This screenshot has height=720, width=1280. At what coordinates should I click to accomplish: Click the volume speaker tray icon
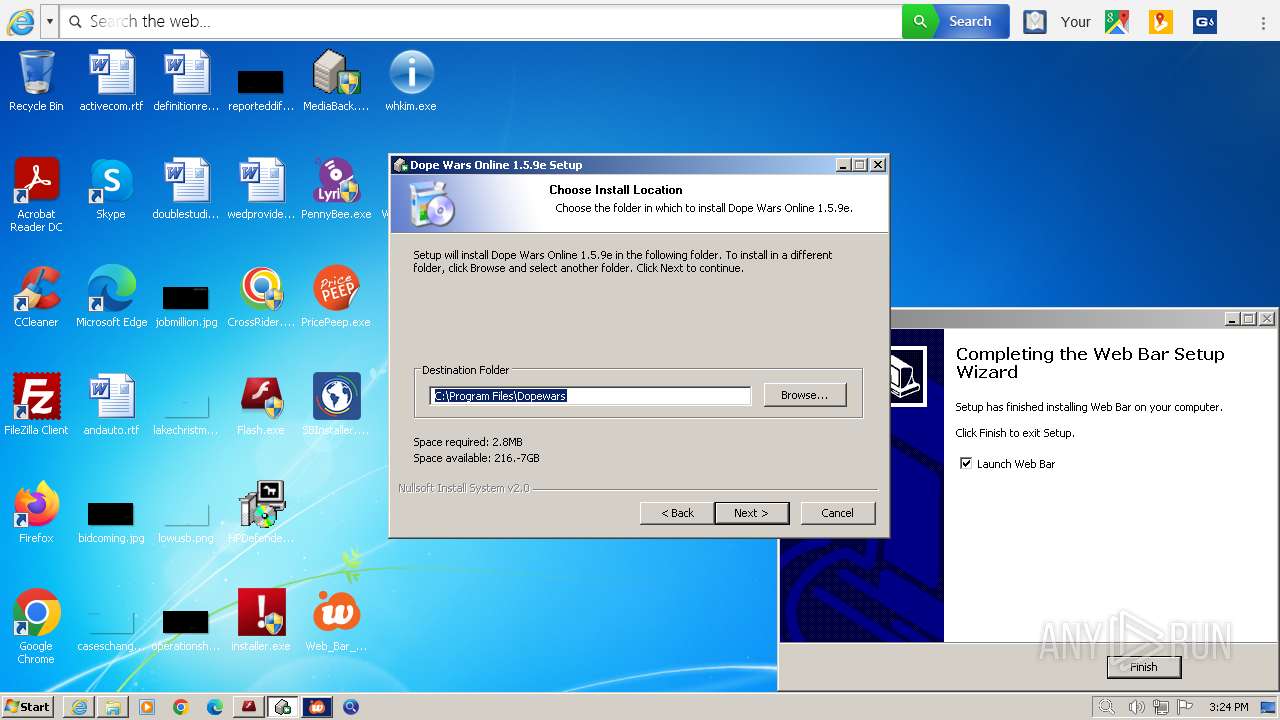(x=1136, y=707)
